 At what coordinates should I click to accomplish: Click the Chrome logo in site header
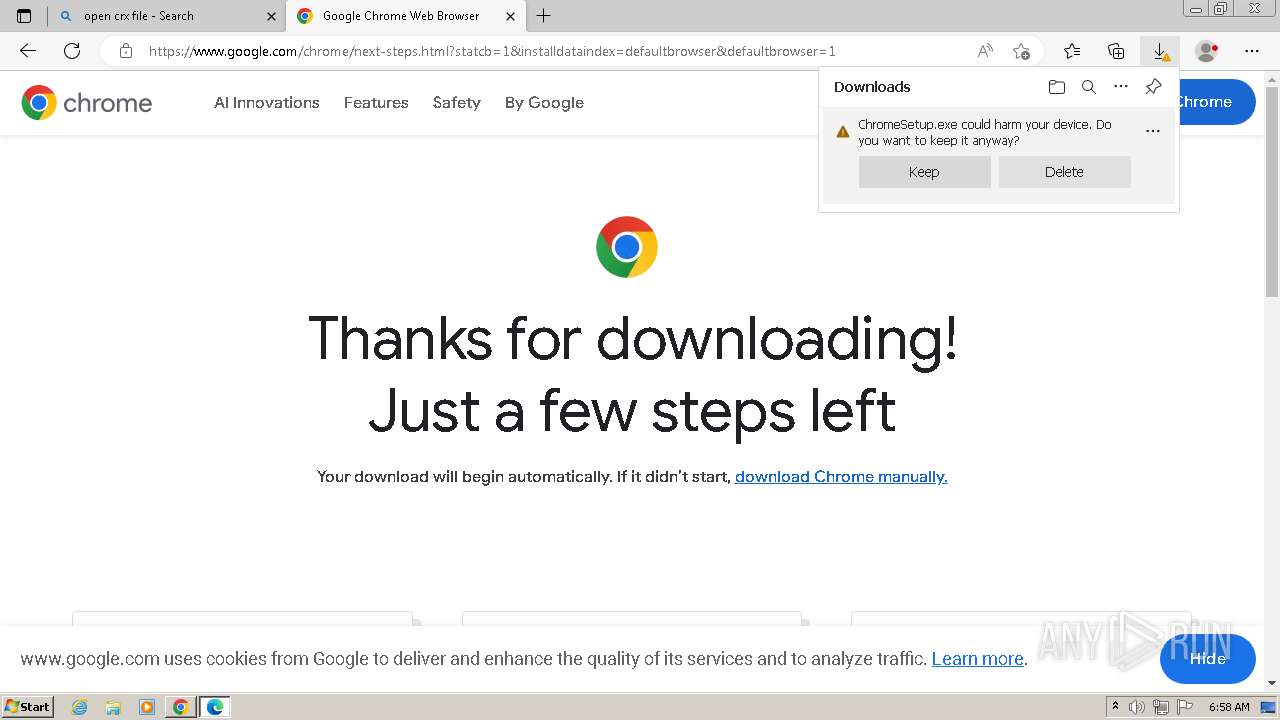[x=87, y=102]
